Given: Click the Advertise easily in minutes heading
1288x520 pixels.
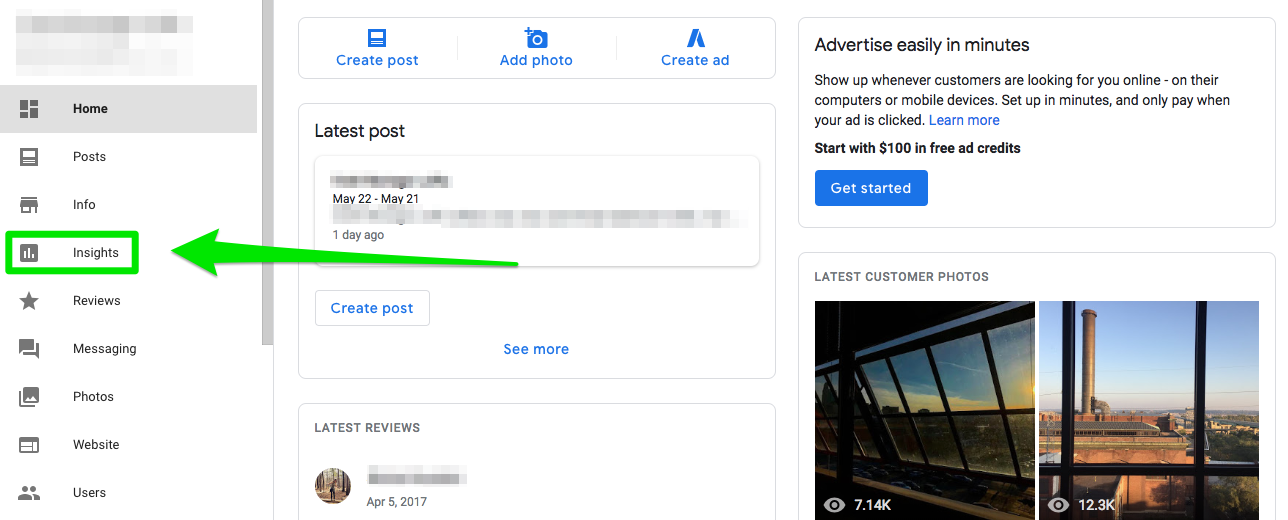Looking at the screenshot, I should tap(922, 45).
